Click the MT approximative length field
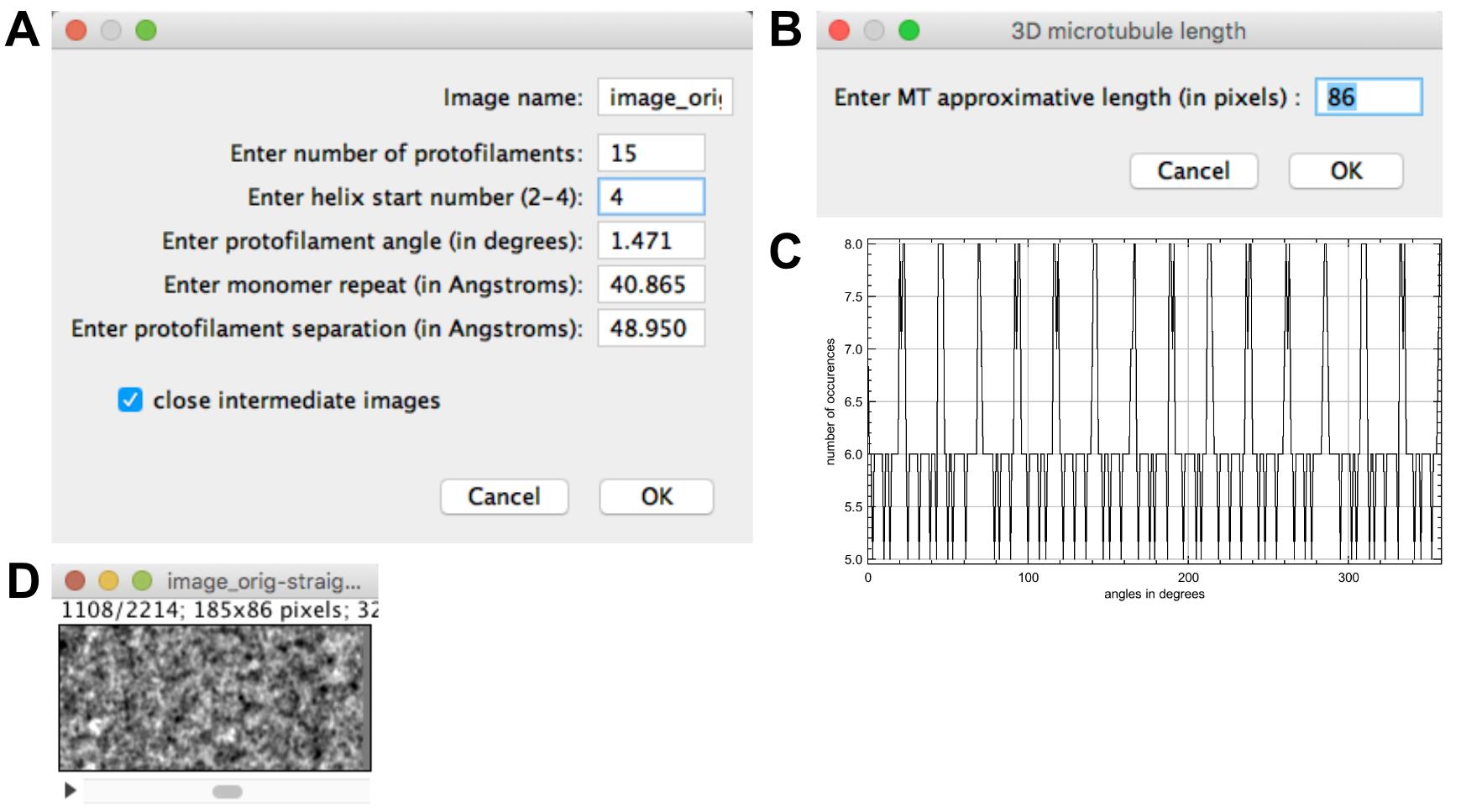The image size is (1461, 812). tap(1369, 97)
